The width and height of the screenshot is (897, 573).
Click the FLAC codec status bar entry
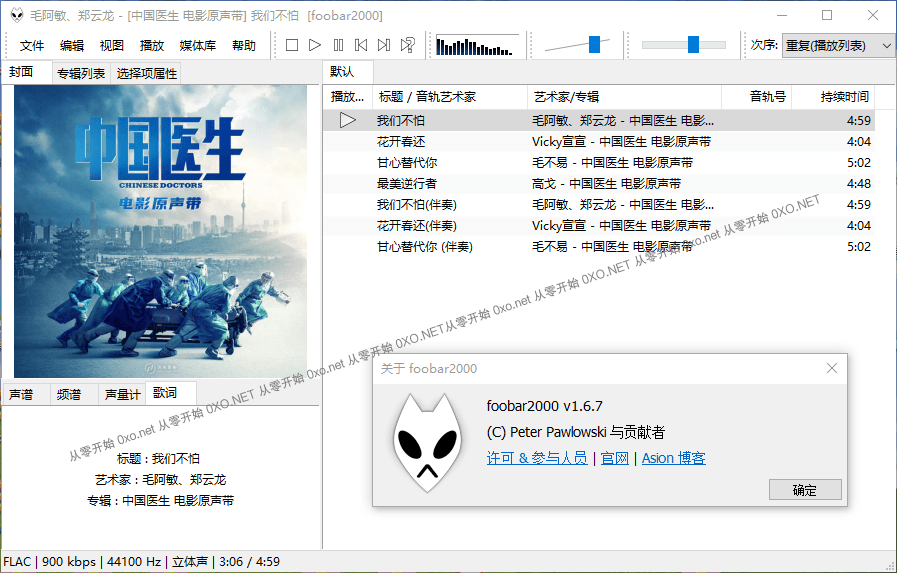[17, 562]
